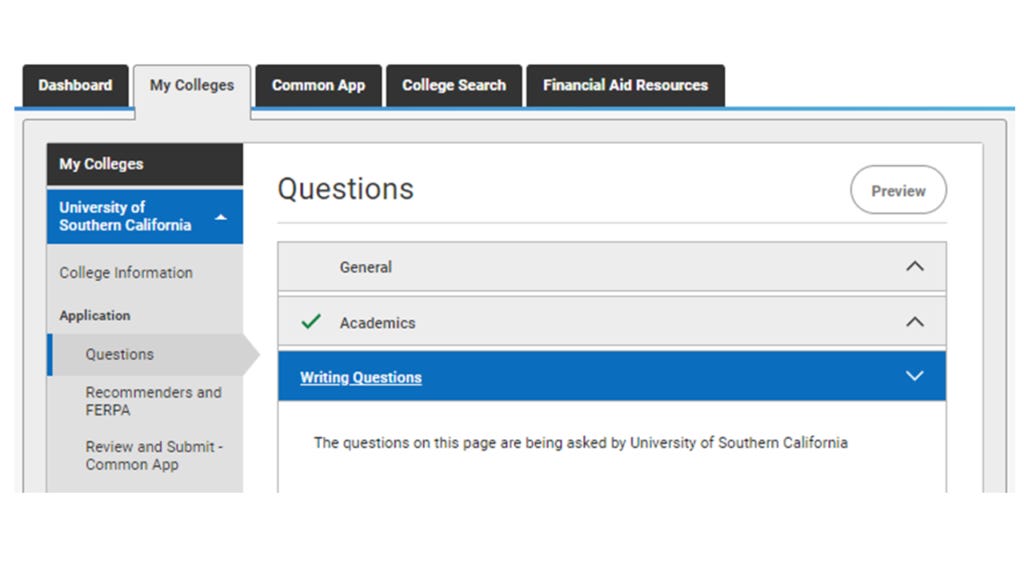Collapse the General section chevron

913,266
